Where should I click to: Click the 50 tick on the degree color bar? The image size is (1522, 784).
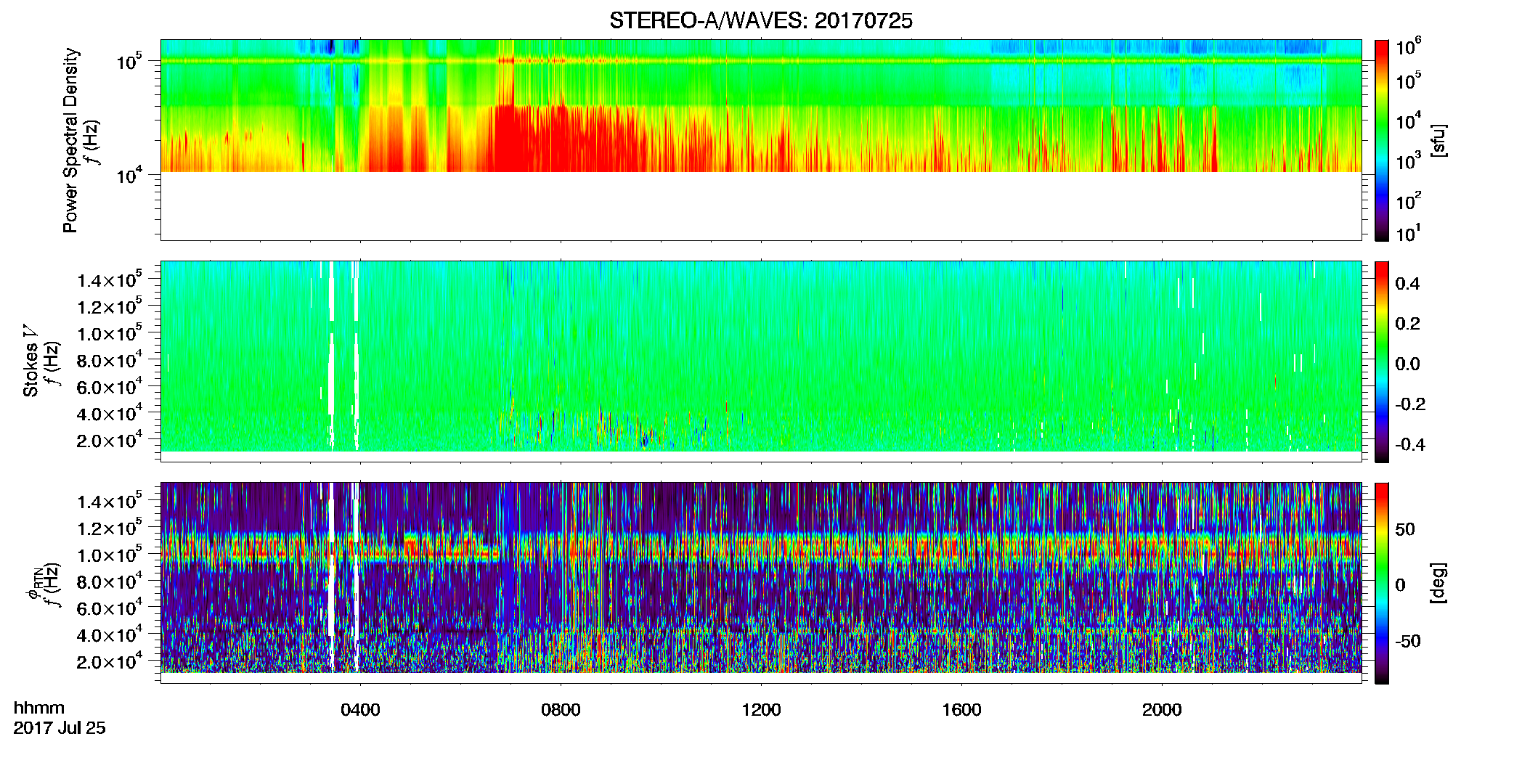(x=1405, y=529)
